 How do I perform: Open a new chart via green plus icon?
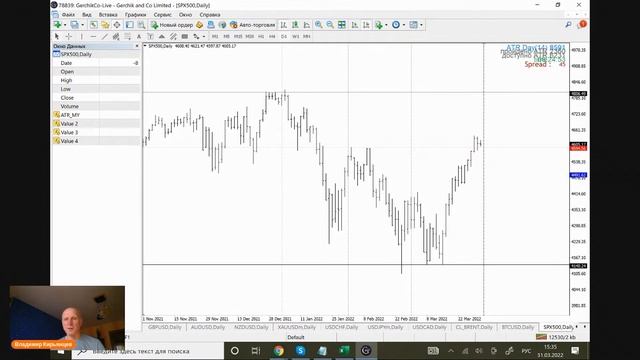click(x=58, y=25)
